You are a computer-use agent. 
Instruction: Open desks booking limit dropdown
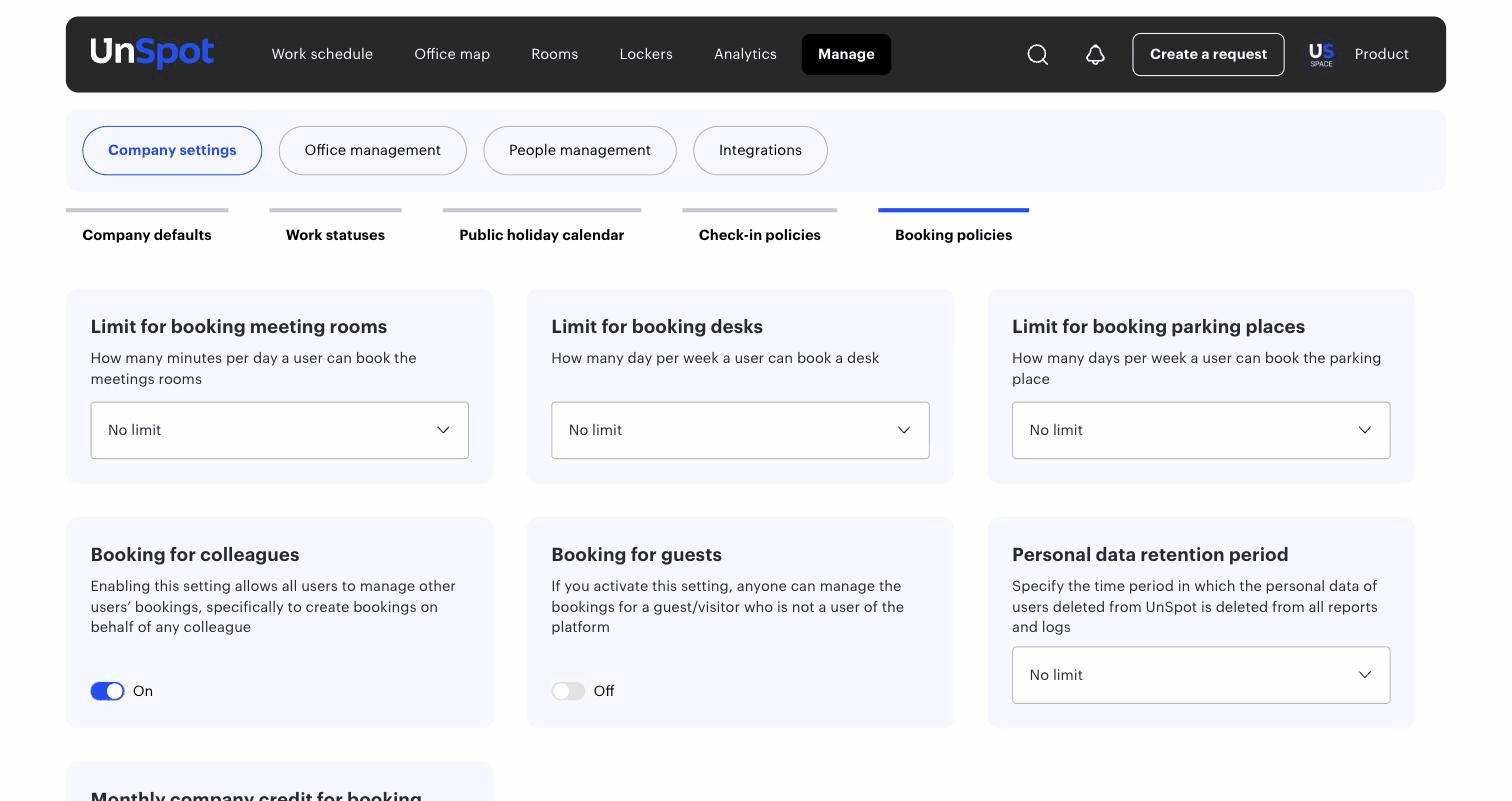pos(740,430)
